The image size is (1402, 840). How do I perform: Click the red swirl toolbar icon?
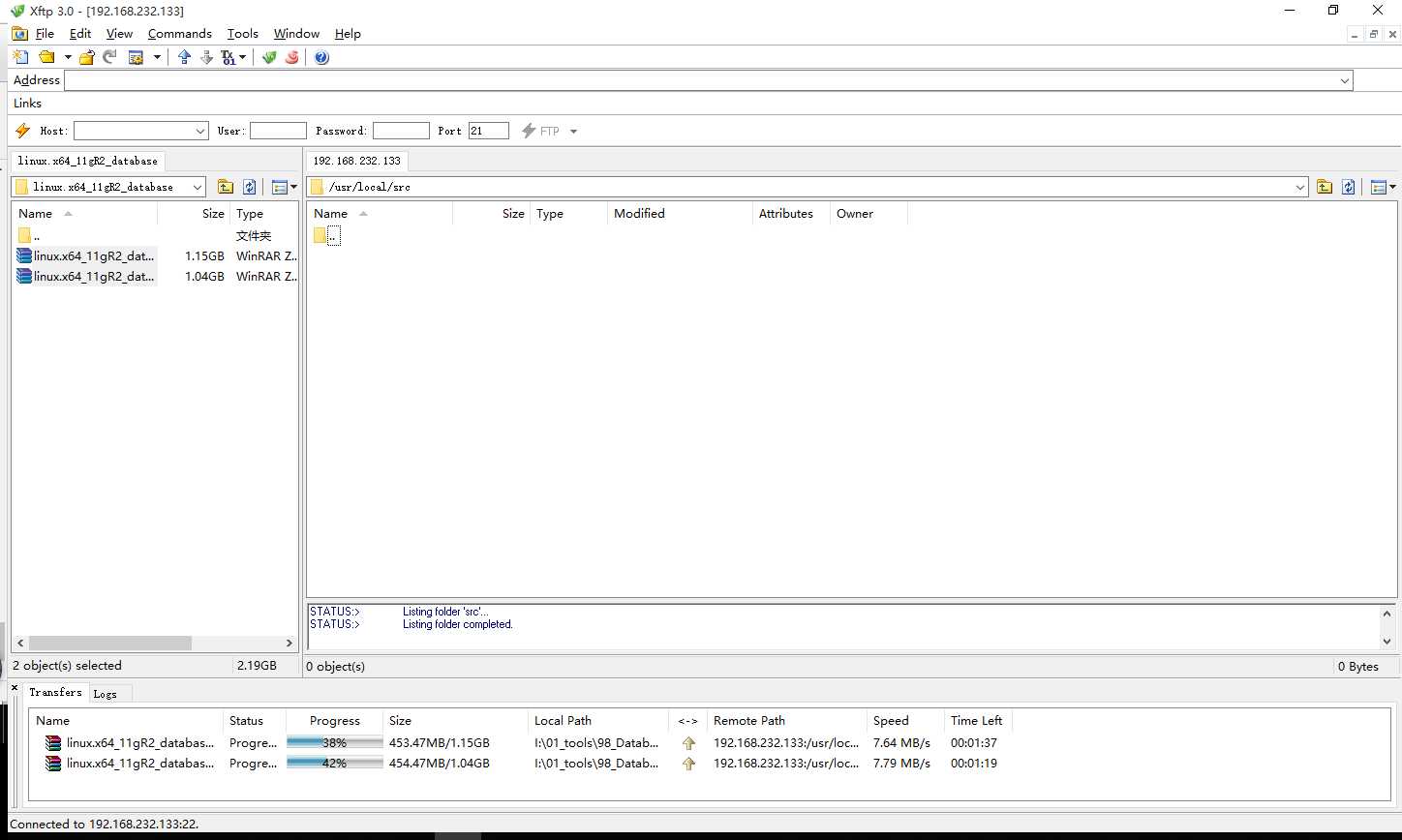[291, 57]
